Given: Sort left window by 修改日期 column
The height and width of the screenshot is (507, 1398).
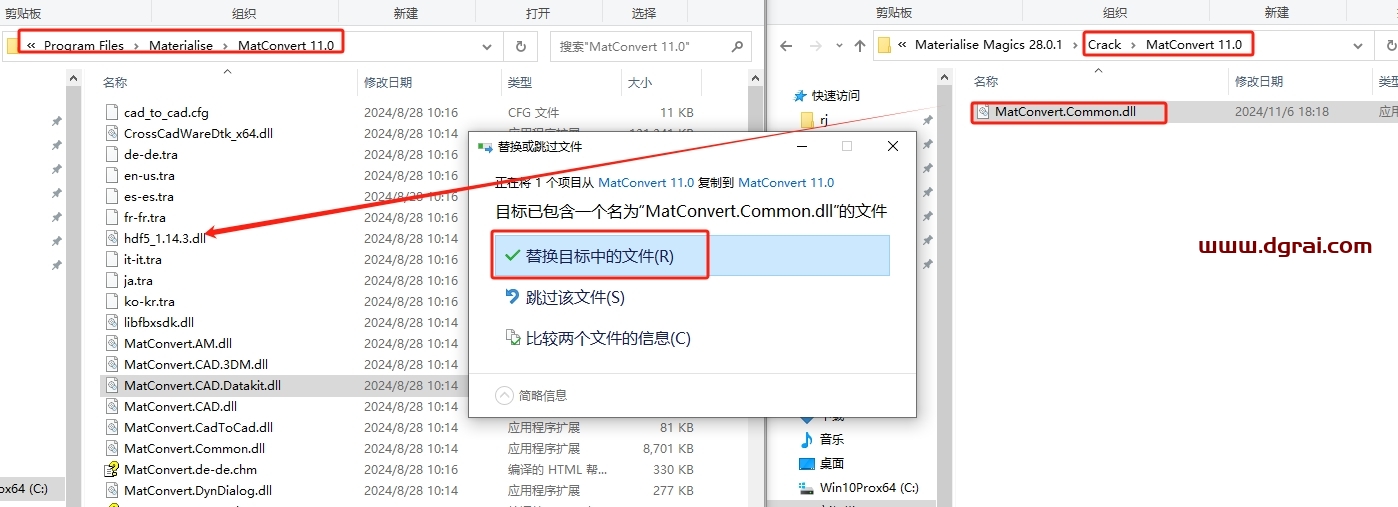Looking at the screenshot, I should coord(388,82).
